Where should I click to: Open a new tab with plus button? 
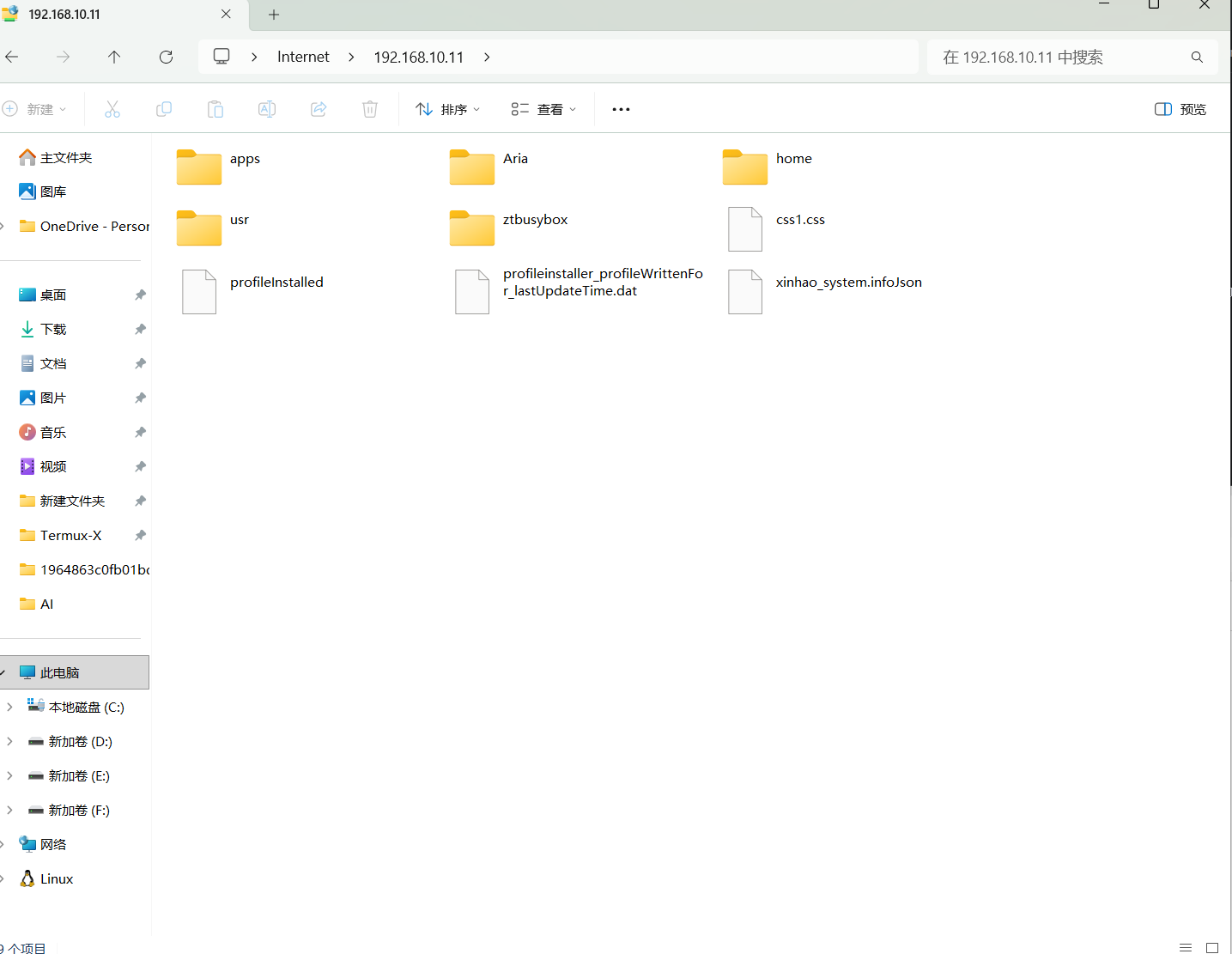(x=274, y=15)
